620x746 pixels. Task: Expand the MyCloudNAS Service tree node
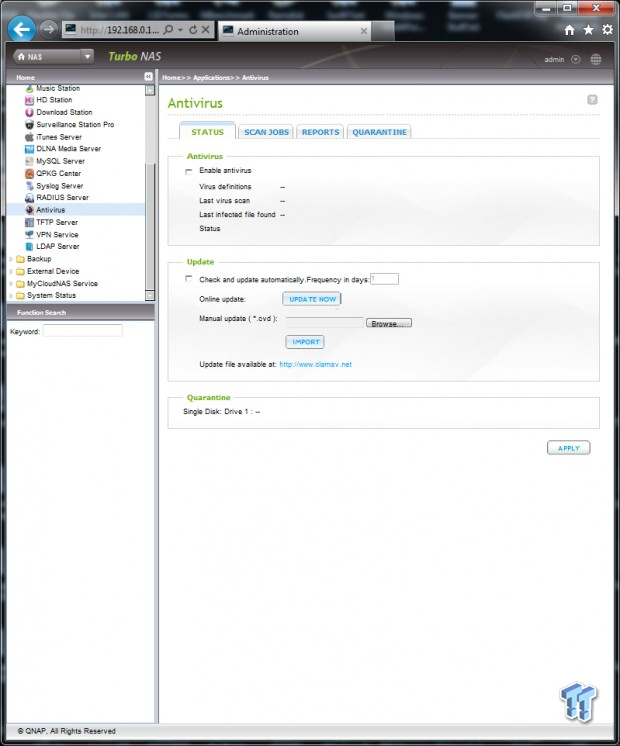pos(11,284)
